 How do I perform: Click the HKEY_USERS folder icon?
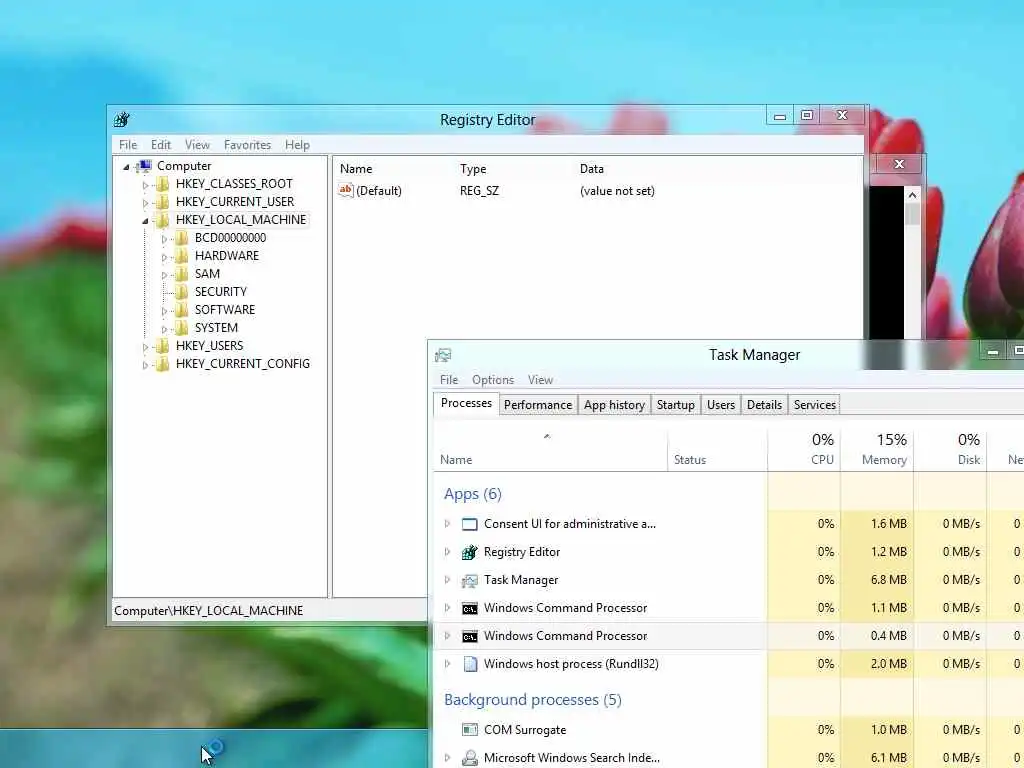click(x=163, y=345)
